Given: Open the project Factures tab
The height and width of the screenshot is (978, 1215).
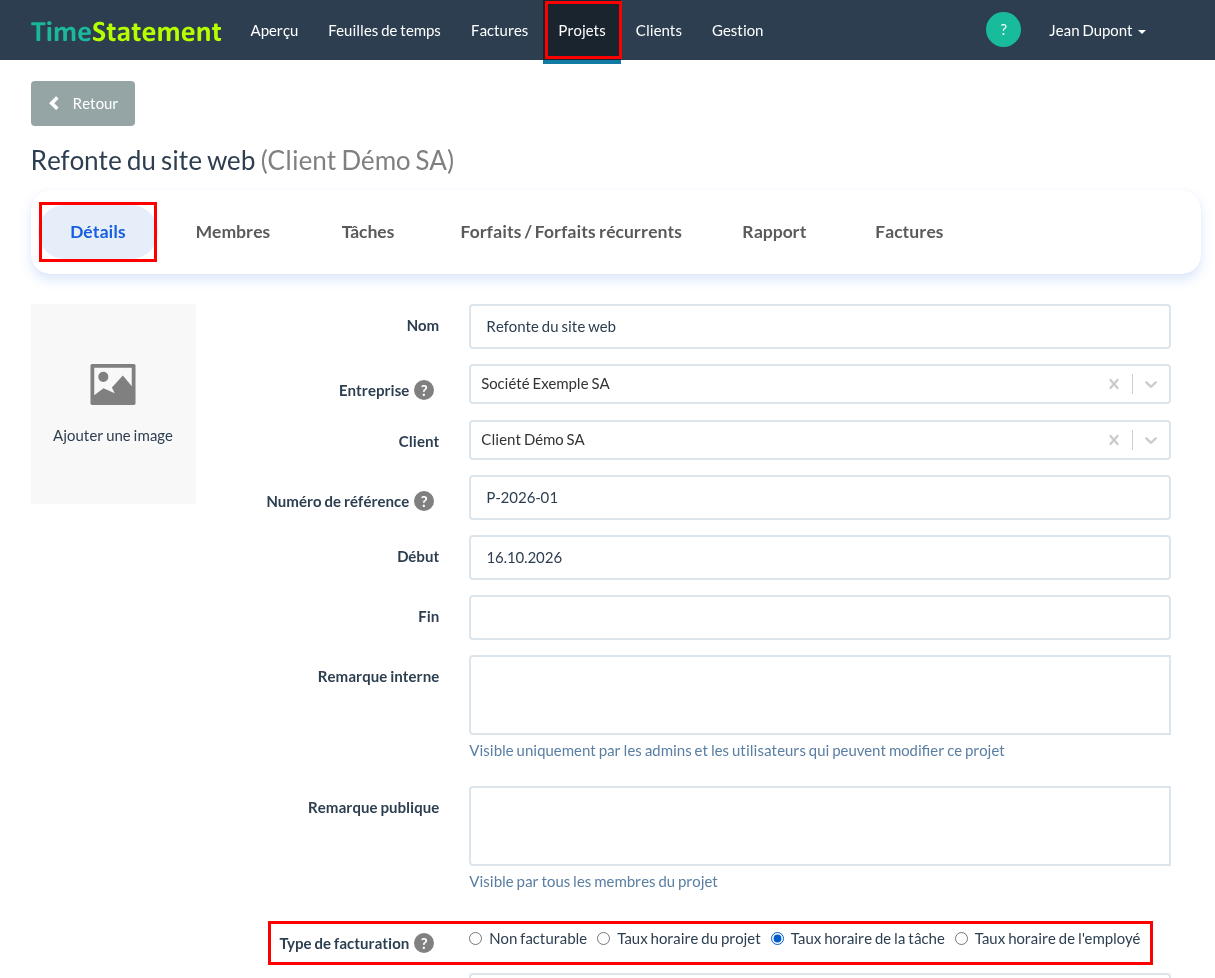Looking at the screenshot, I should coord(909,232).
